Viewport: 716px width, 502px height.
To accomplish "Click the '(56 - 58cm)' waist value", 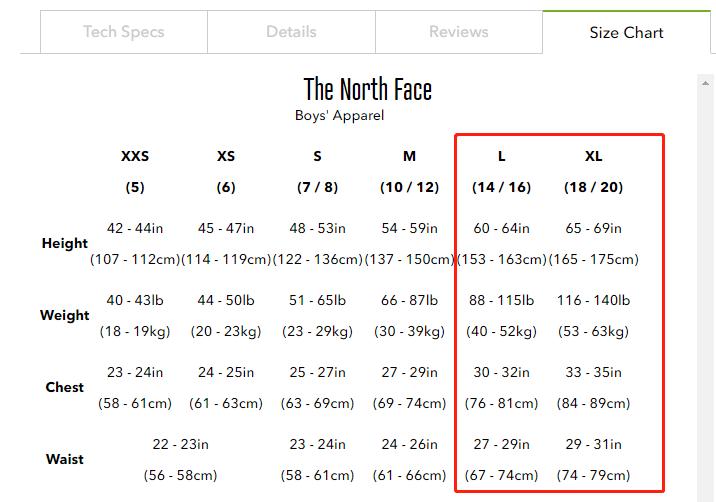I will (x=180, y=476).
